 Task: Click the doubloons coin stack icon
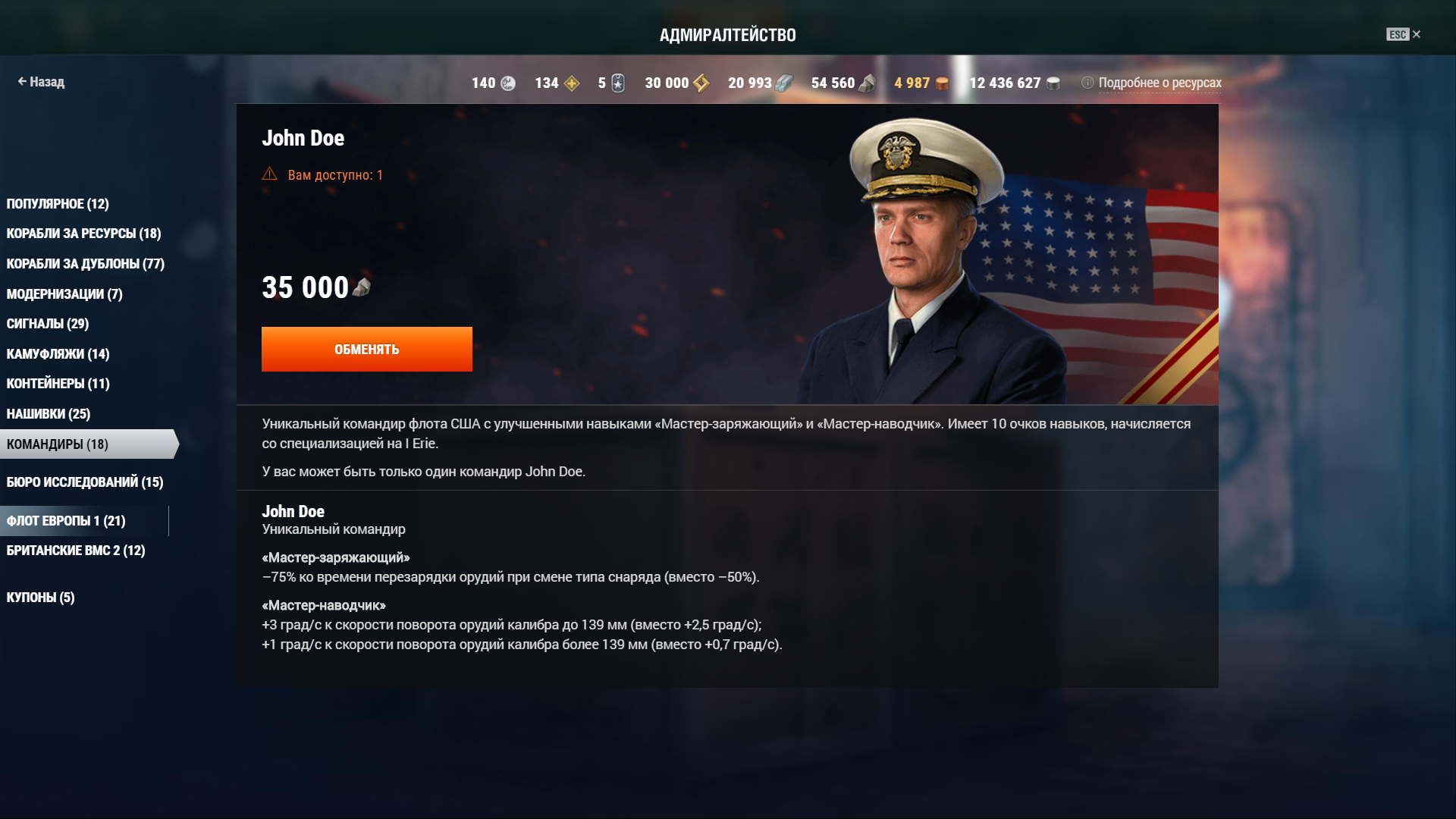(942, 83)
